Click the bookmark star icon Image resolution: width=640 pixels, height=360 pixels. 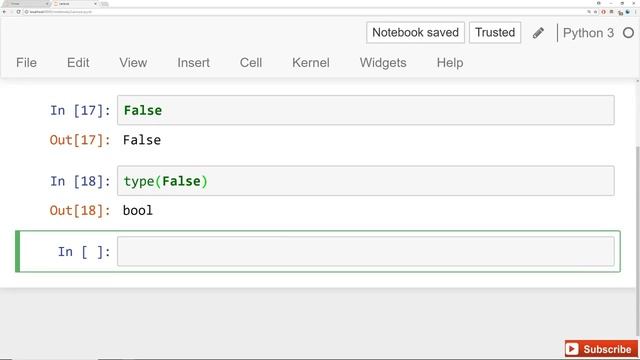click(596, 12)
